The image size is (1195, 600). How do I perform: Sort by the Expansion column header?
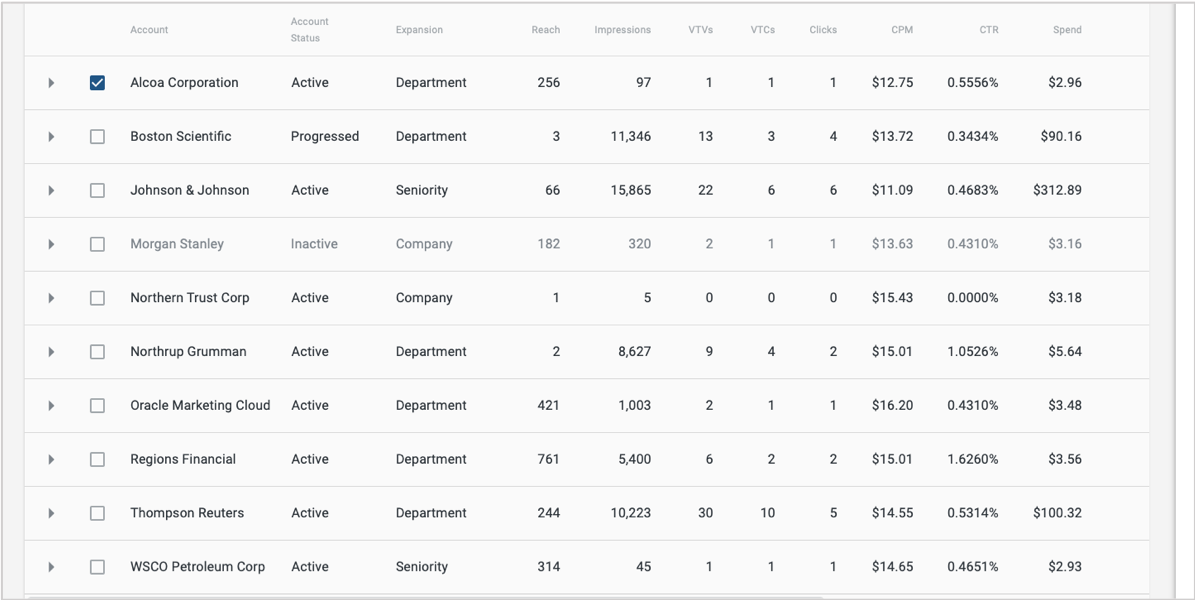click(x=419, y=30)
